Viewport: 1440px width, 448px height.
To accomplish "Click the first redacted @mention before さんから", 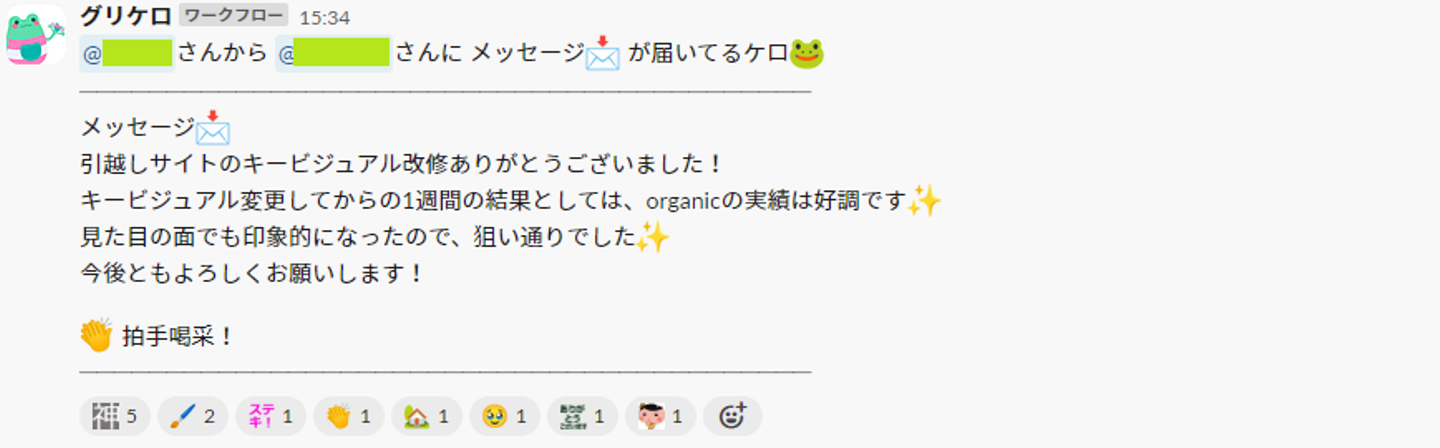I will (x=127, y=53).
